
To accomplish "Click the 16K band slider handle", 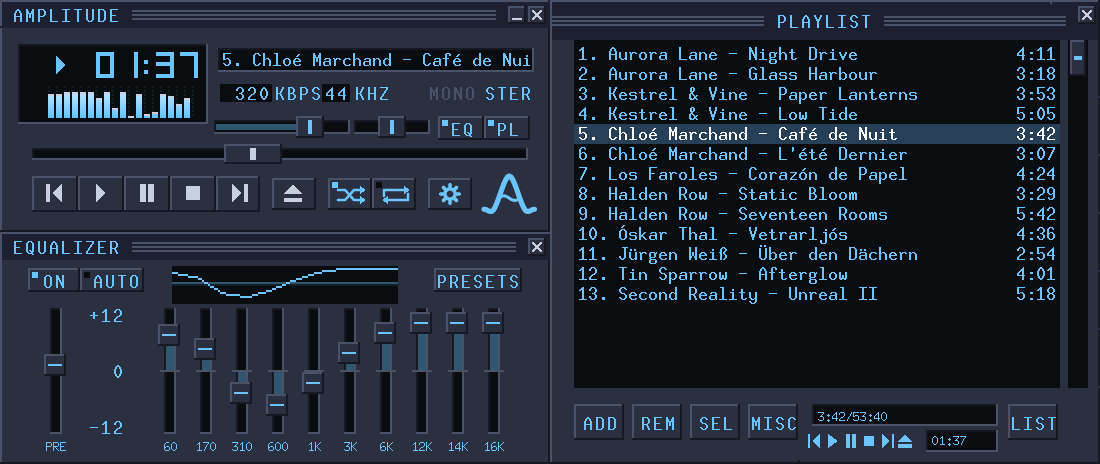I will (492, 322).
